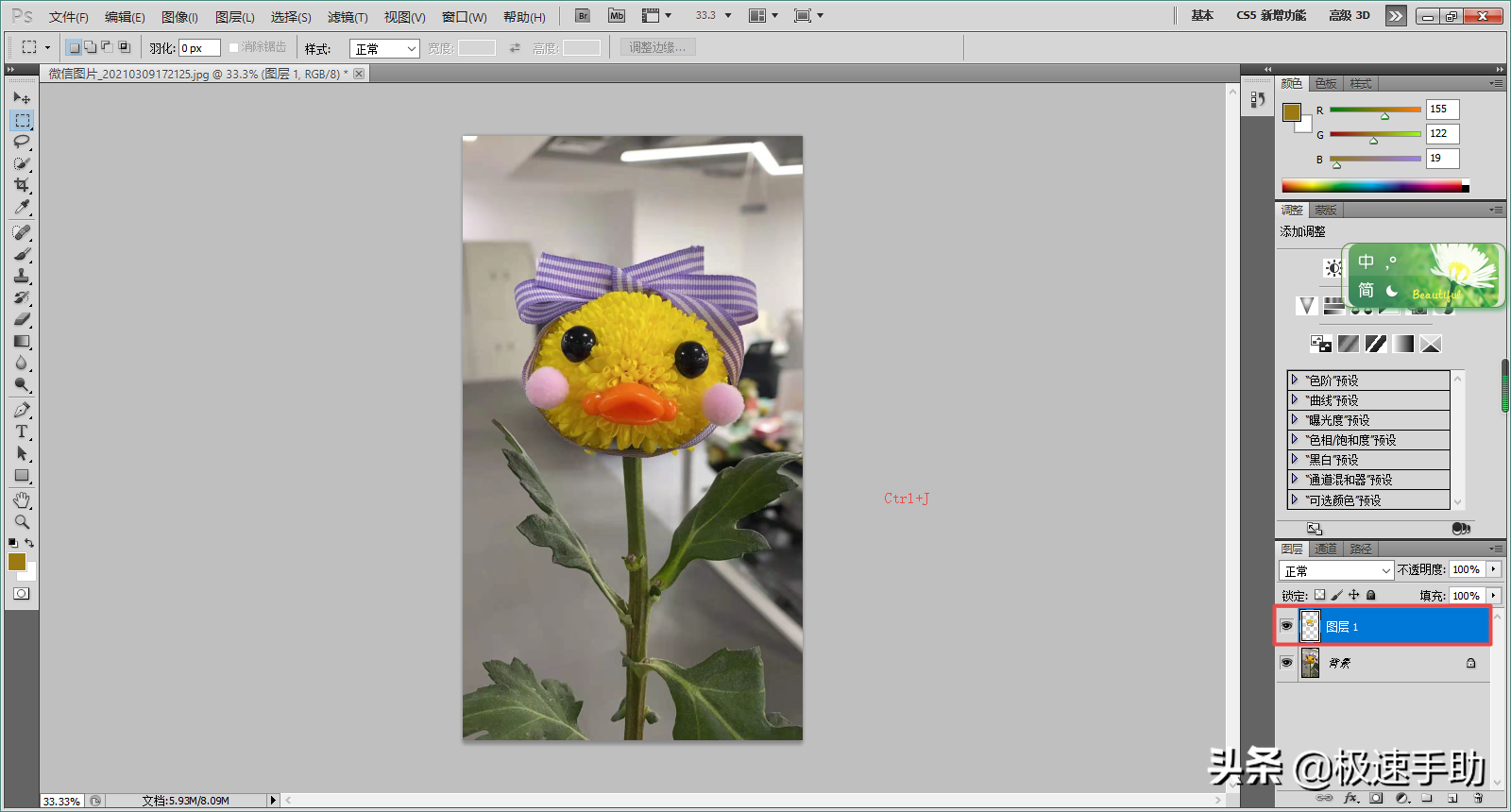This screenshot has width=1511, height=812.
Task: Toggle lock transparent pixels
Action: 1319,595
